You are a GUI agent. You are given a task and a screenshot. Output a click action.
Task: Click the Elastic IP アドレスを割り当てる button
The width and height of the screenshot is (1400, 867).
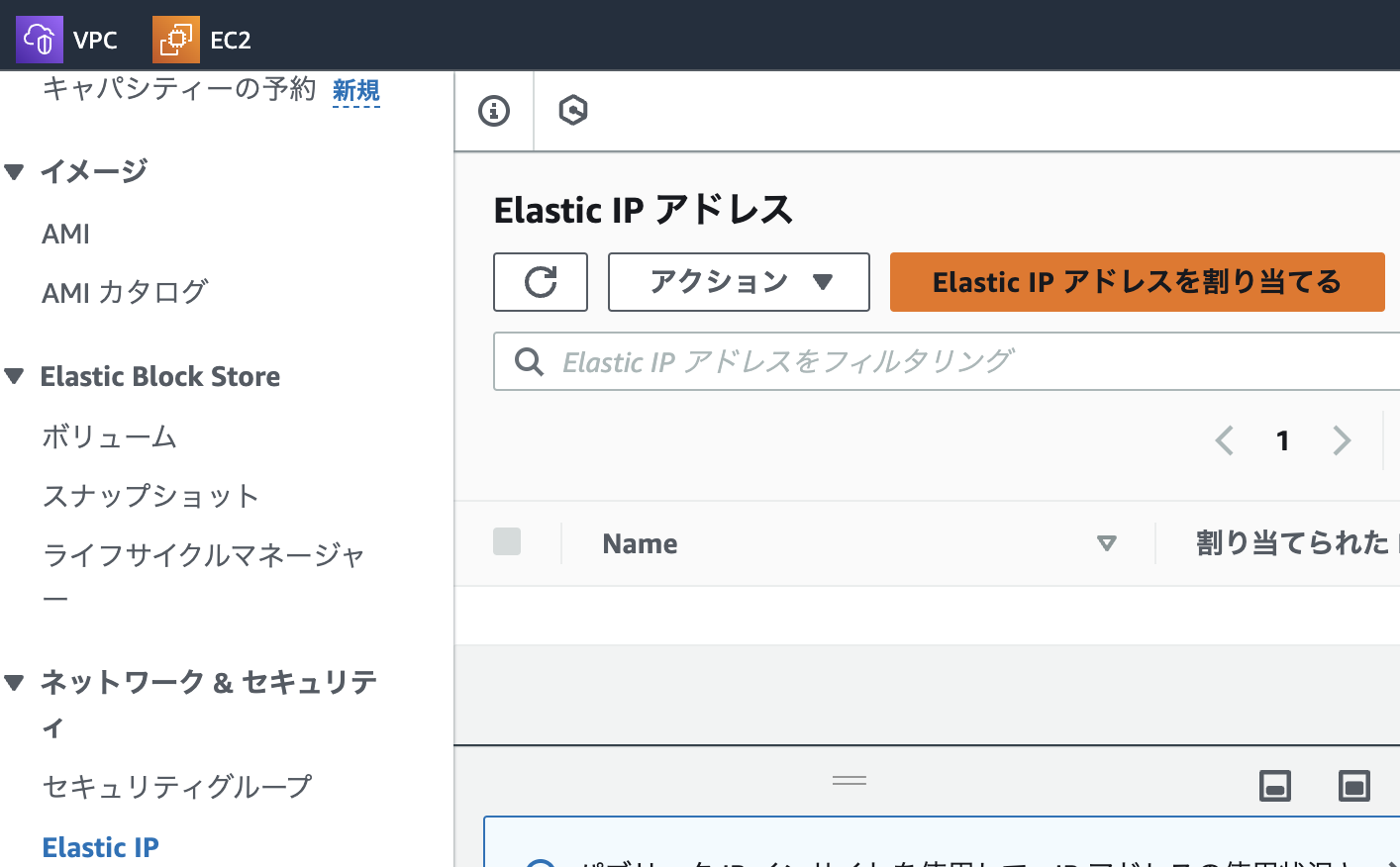[x=1137, y=282]
